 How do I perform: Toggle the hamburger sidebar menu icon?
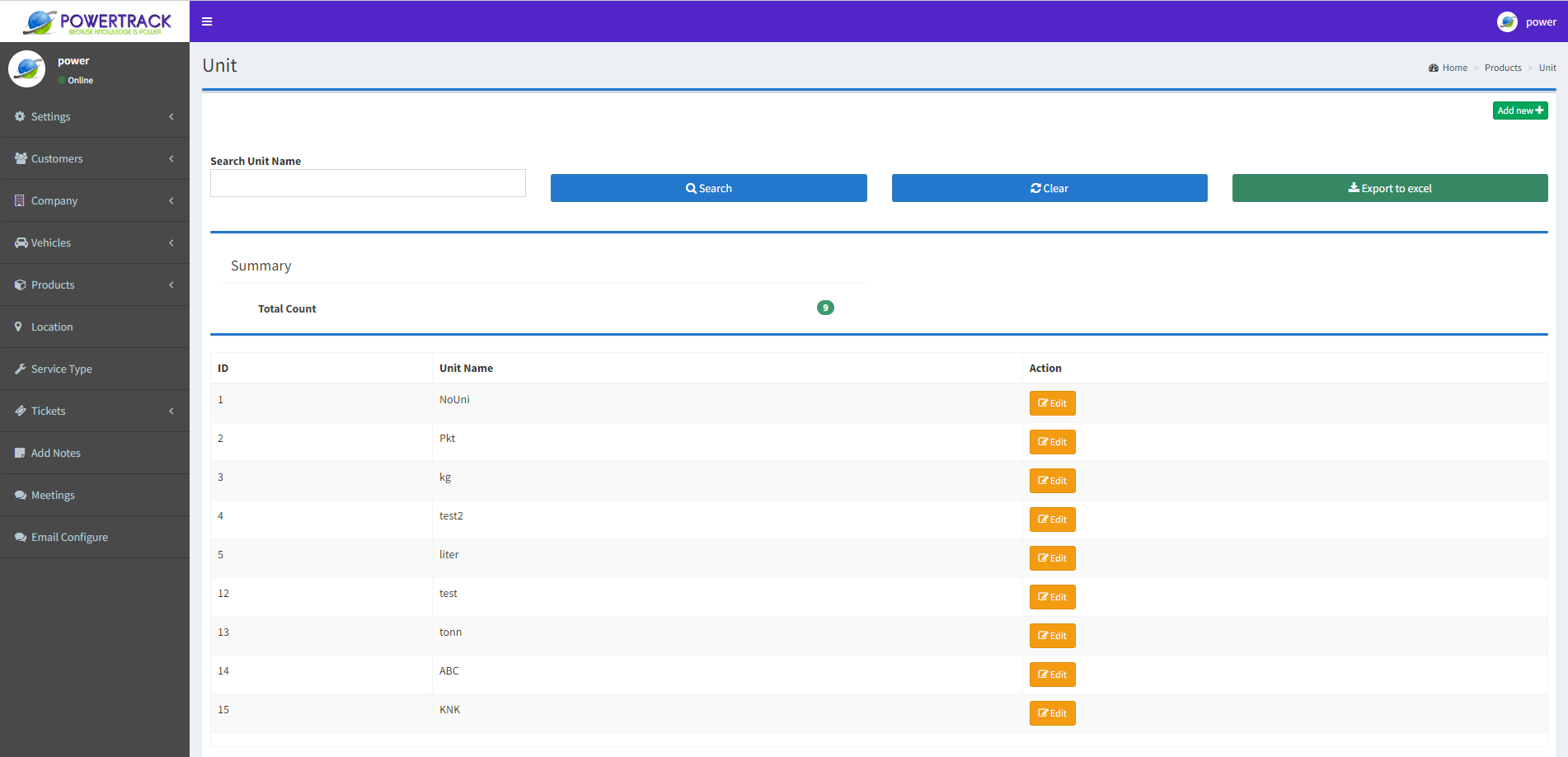coord(207,21)
